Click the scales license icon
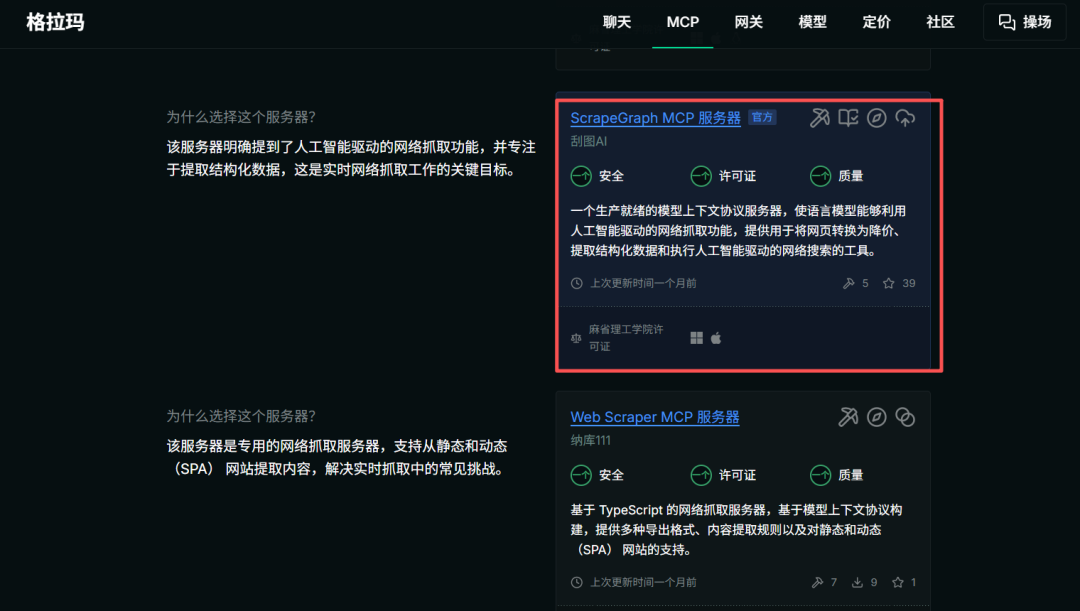This screenshot has width=1080, height=611. click(x=576, y=338)
